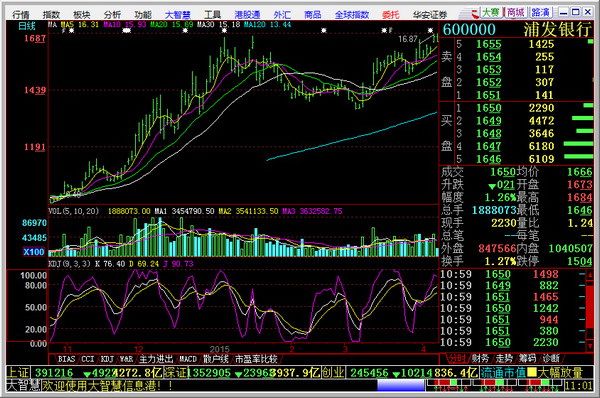Switch to the 财务 panel tab
The image size is (600, 398).
(480, 359)
